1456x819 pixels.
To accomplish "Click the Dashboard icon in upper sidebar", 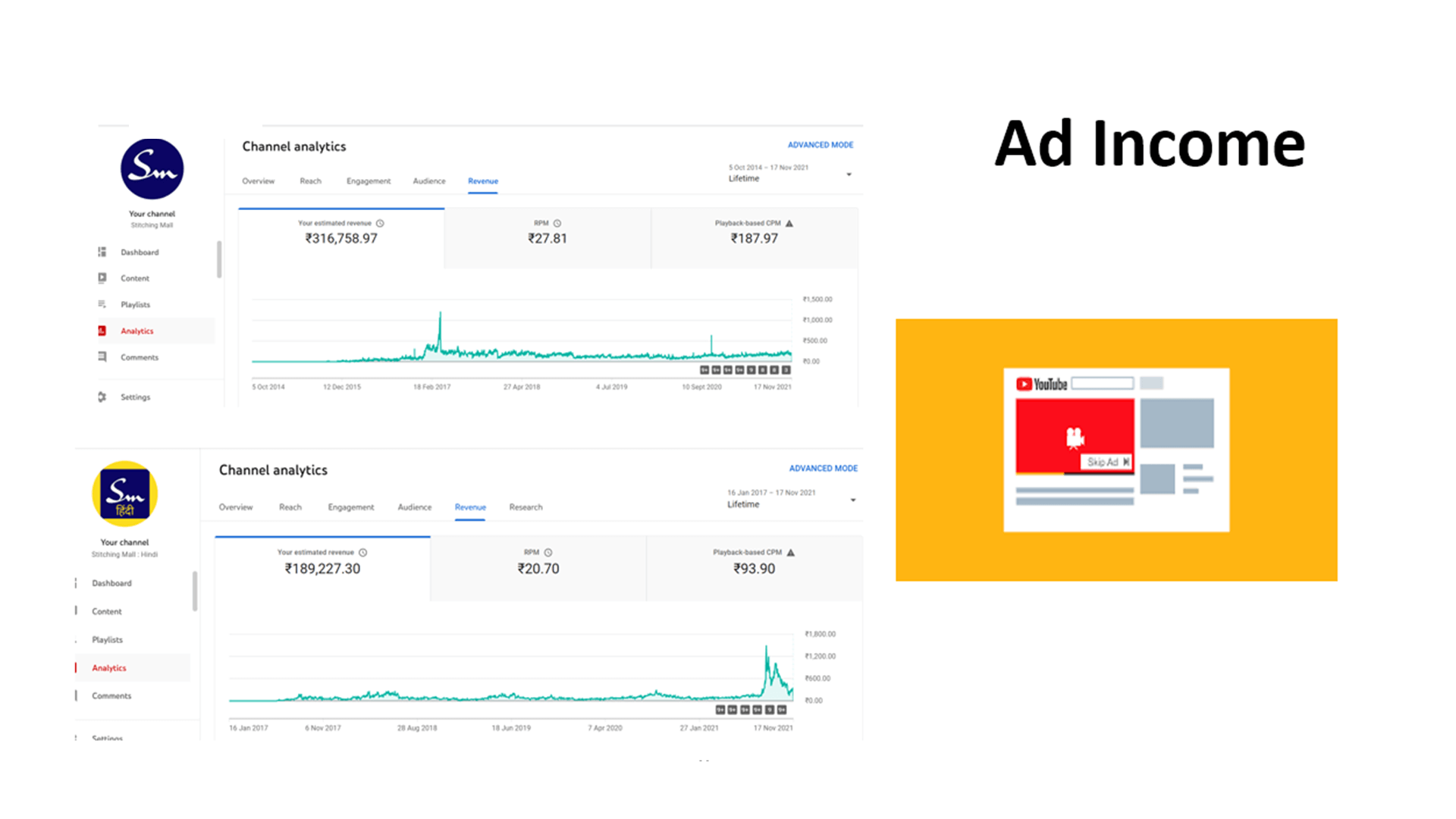I will click(102, 252).
